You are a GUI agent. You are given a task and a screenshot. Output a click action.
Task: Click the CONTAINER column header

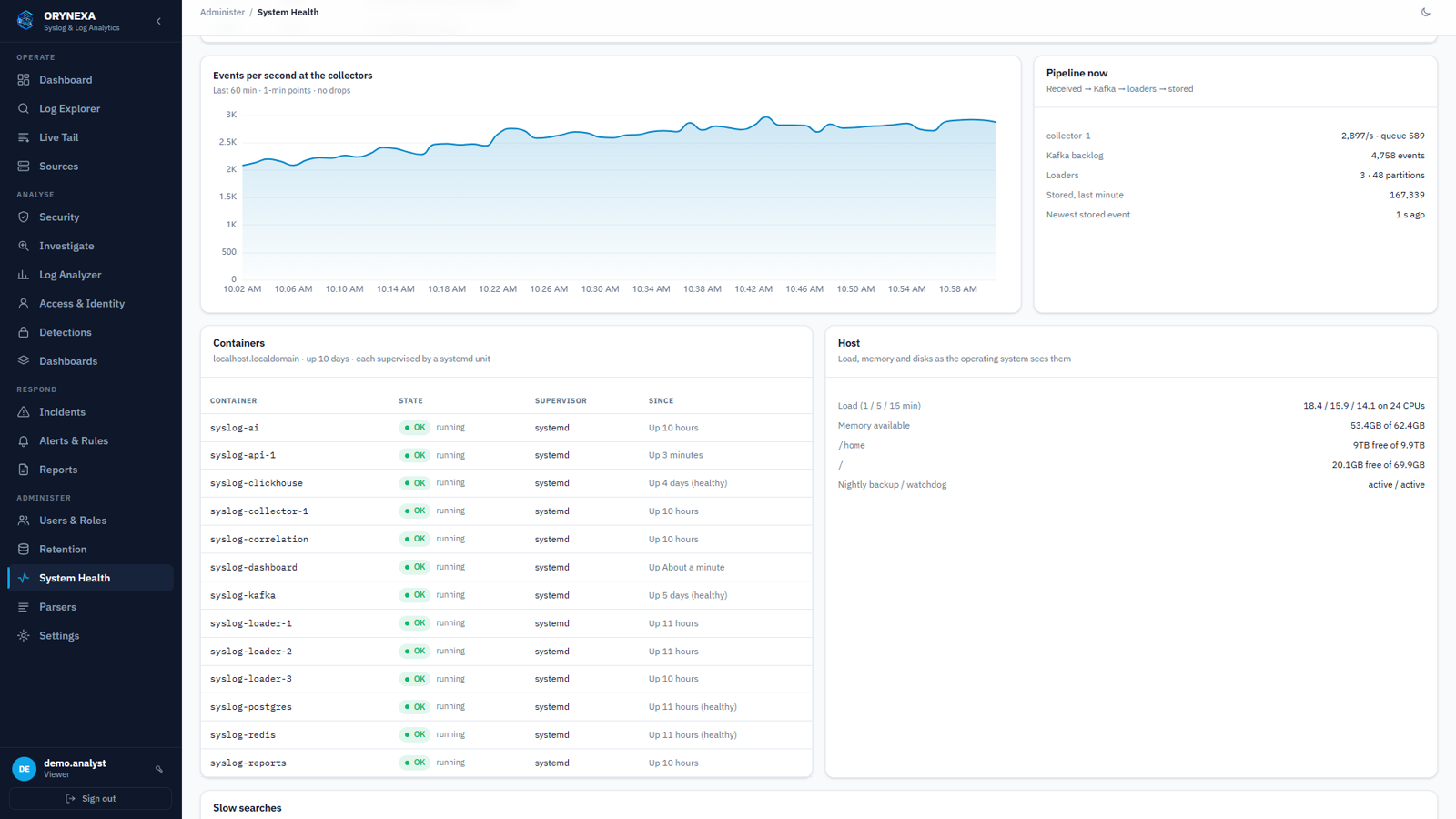(x=233, y=400)
